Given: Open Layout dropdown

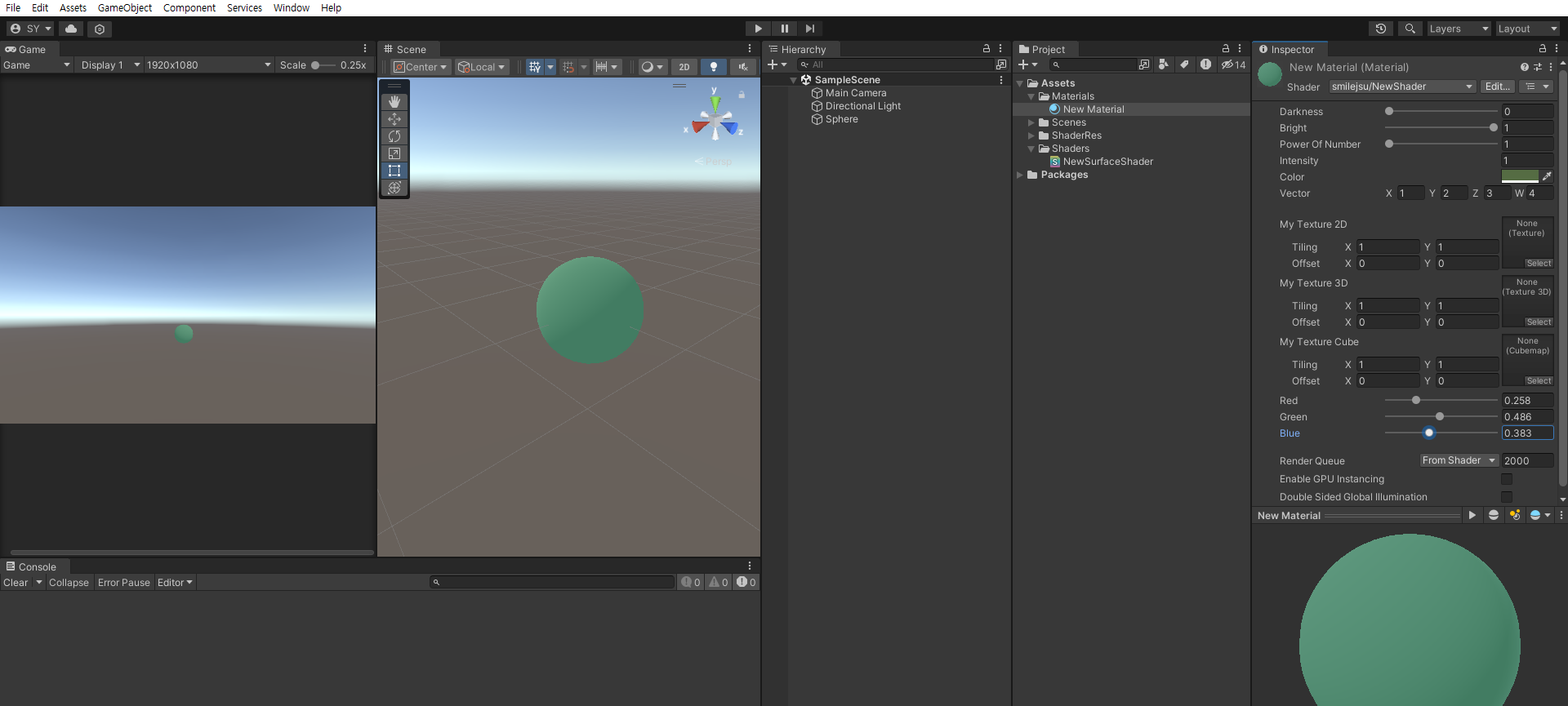Looking at the screenshot, I should click(1527, 29).
